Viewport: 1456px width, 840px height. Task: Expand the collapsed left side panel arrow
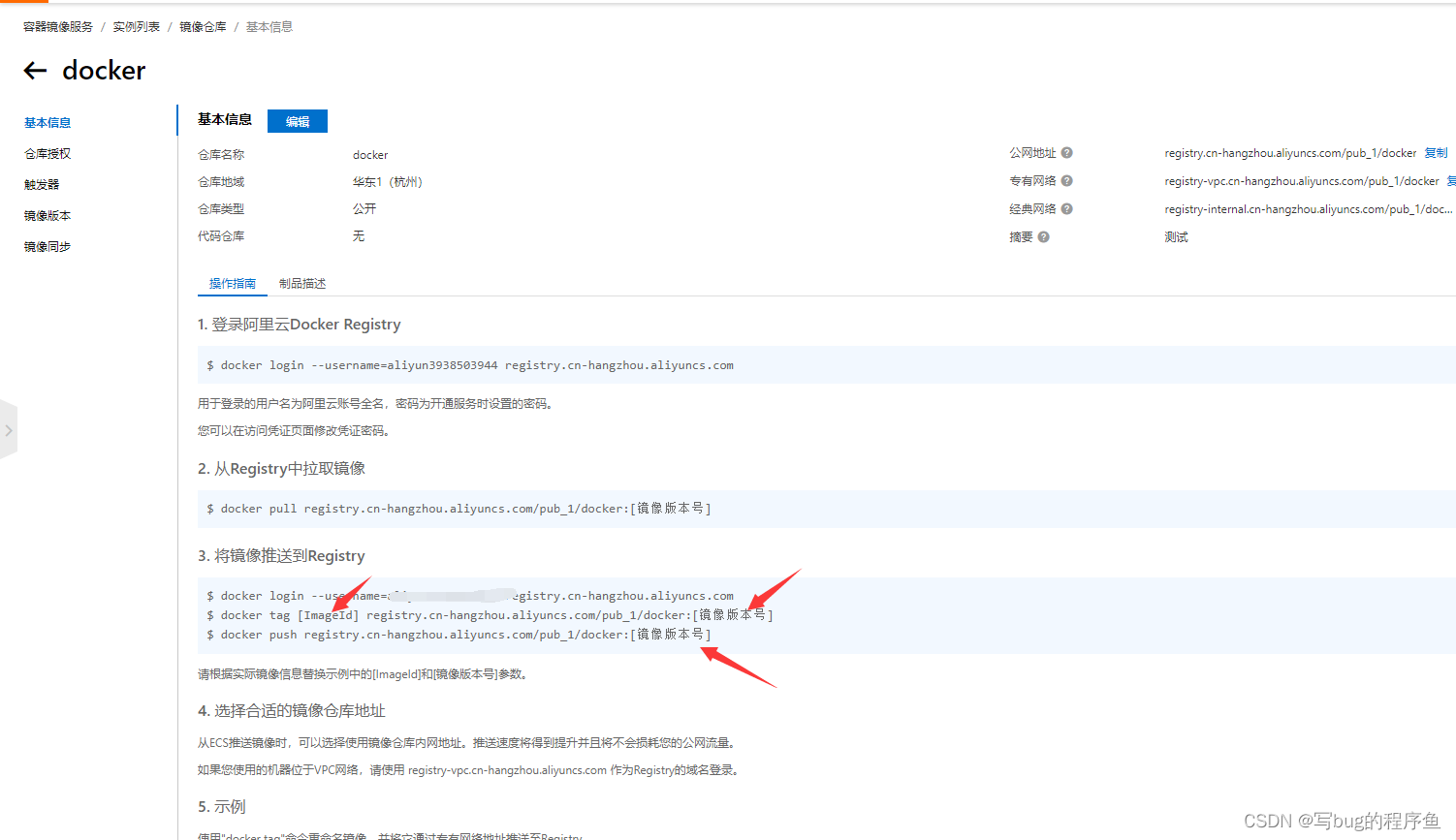tap(9, 430)
